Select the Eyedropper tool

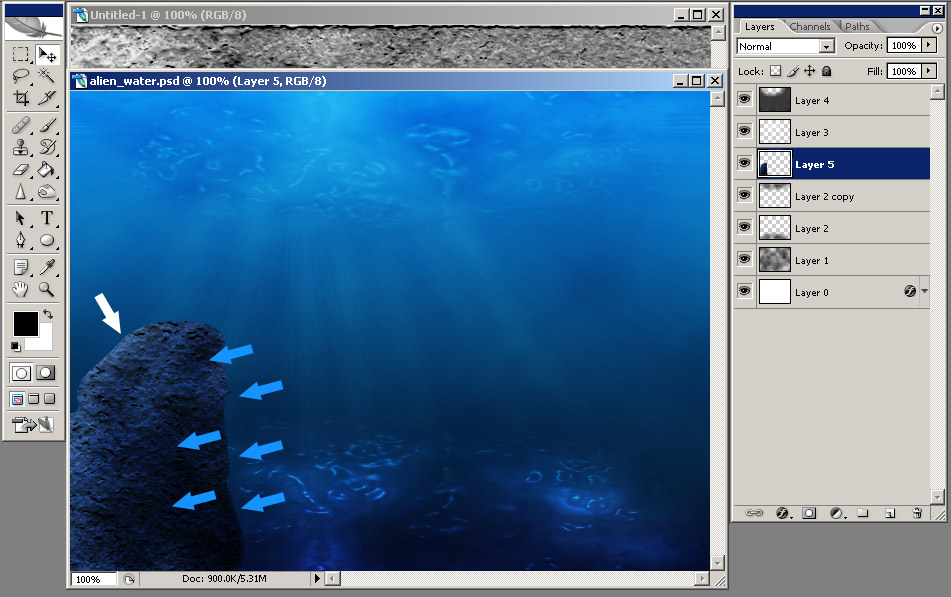pos(47,266)
